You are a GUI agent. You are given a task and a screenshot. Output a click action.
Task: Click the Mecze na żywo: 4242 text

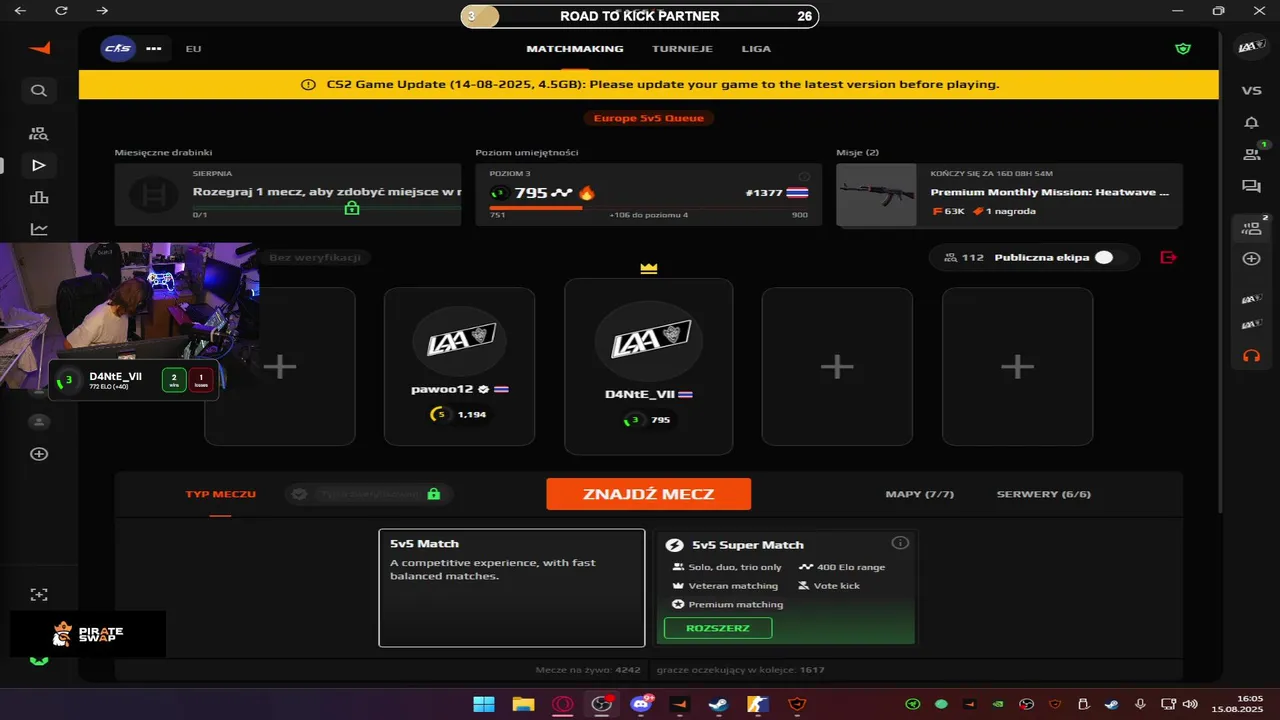click(x=588, y=670)
